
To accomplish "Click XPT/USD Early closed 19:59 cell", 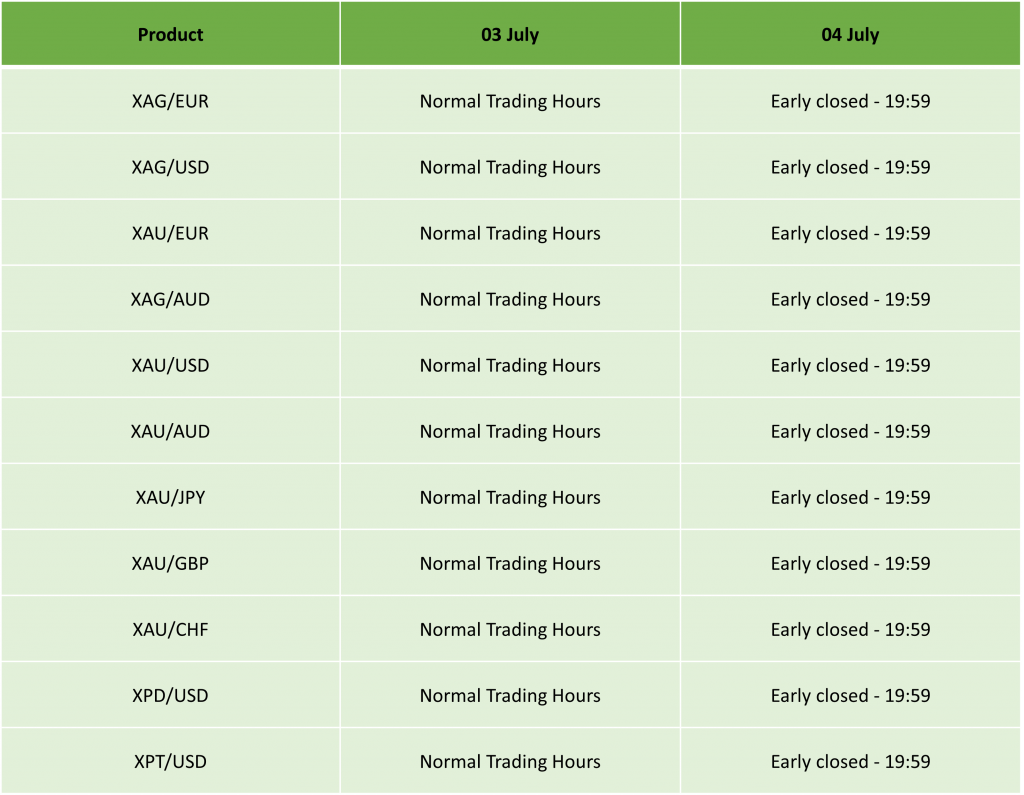I will pos(850,761).
